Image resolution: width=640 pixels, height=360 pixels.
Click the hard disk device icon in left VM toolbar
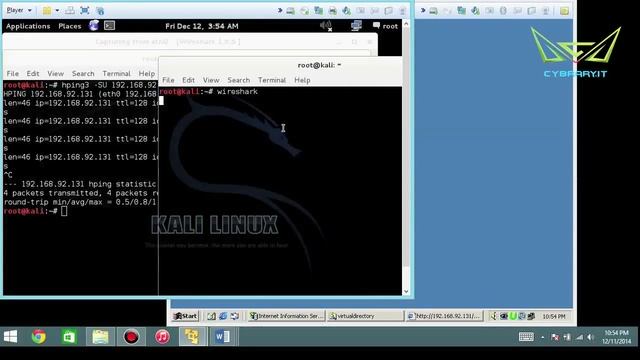click(290, 11)
